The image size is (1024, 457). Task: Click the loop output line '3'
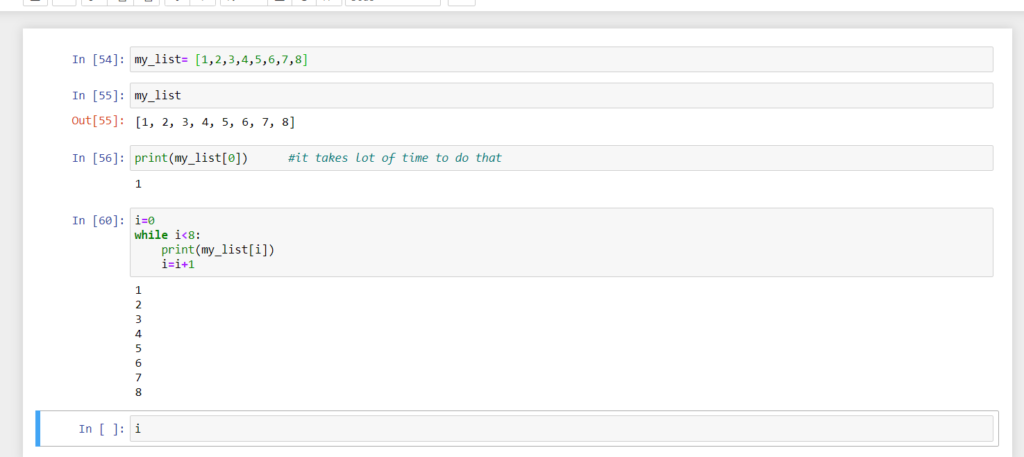click(x=138, y=319)
